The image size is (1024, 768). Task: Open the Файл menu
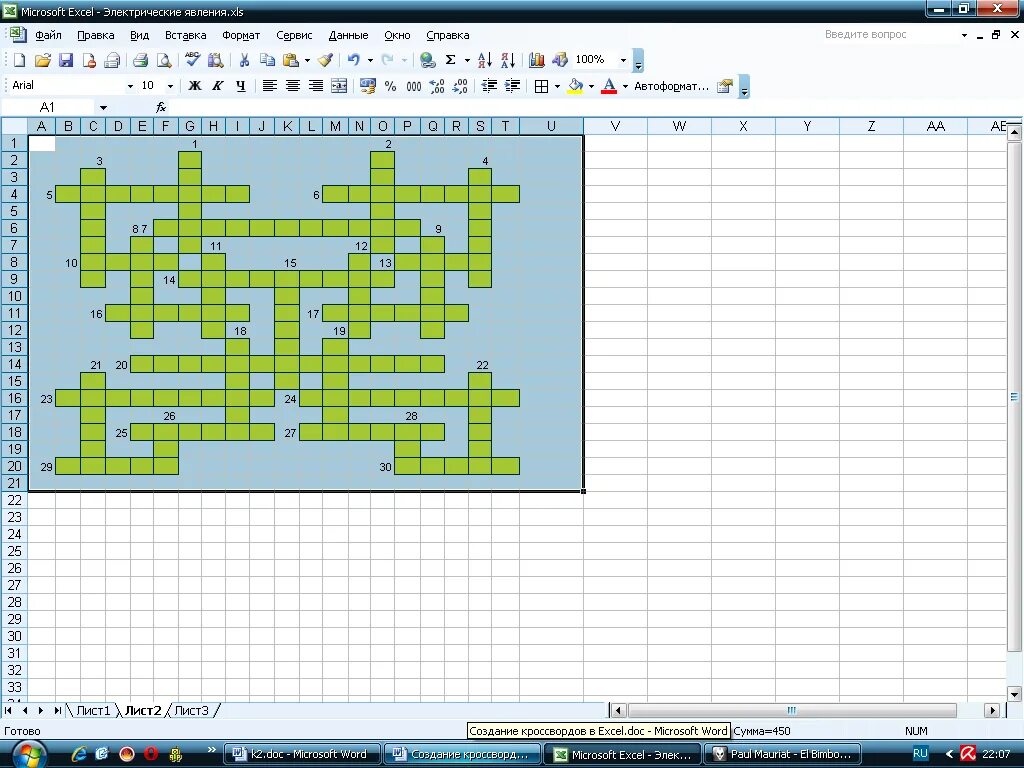point(48,35)
